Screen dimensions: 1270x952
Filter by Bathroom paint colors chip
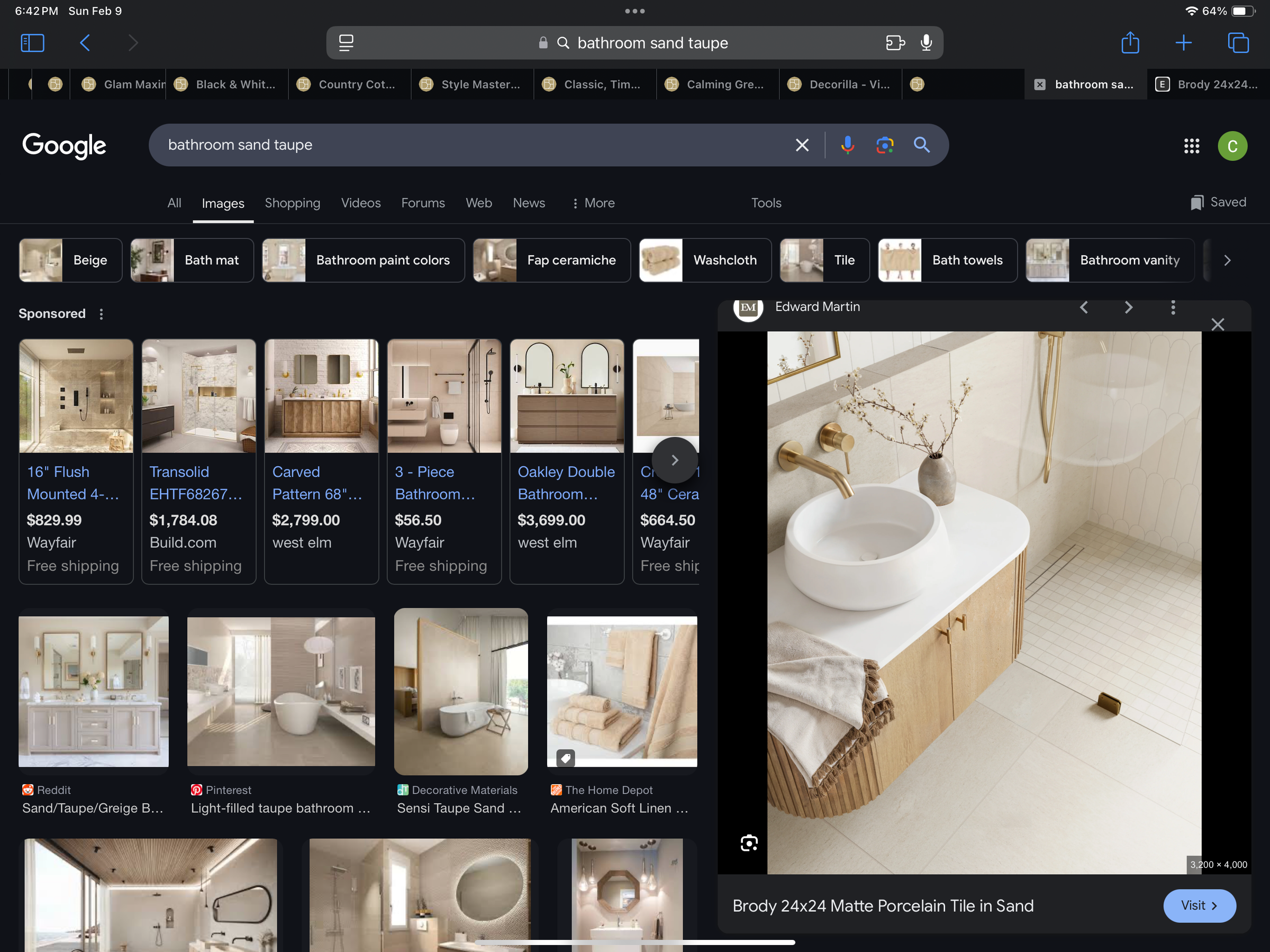pos(363,260)
